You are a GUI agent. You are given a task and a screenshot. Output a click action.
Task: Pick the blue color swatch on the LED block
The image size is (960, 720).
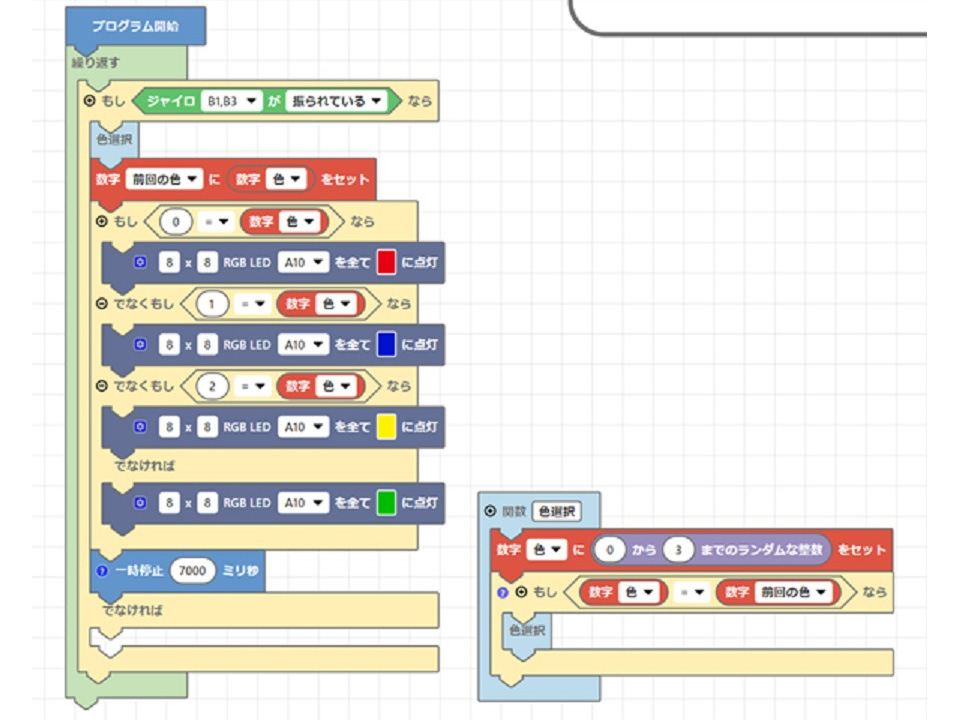pos(386,344)
